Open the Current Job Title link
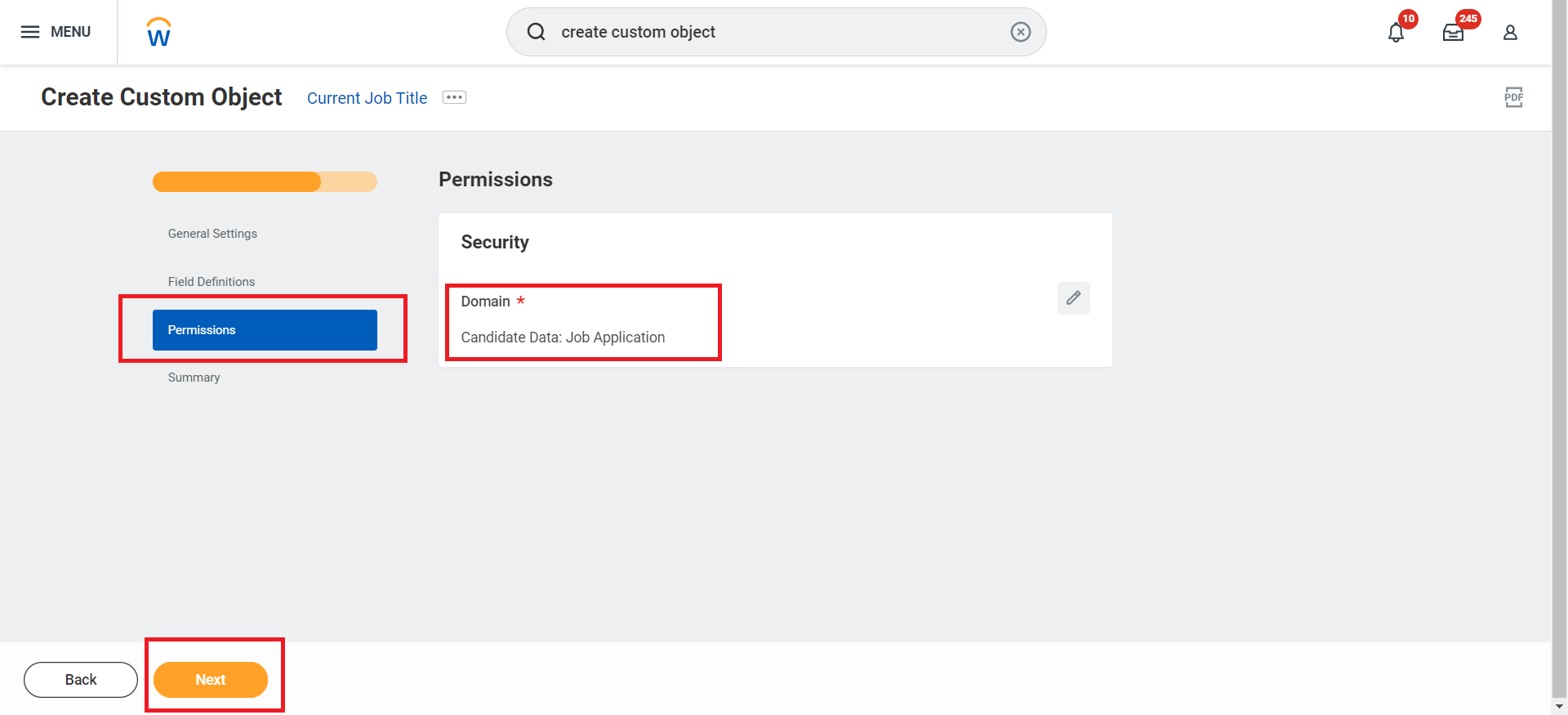The image size is (1568, 715). pos(367,97)
